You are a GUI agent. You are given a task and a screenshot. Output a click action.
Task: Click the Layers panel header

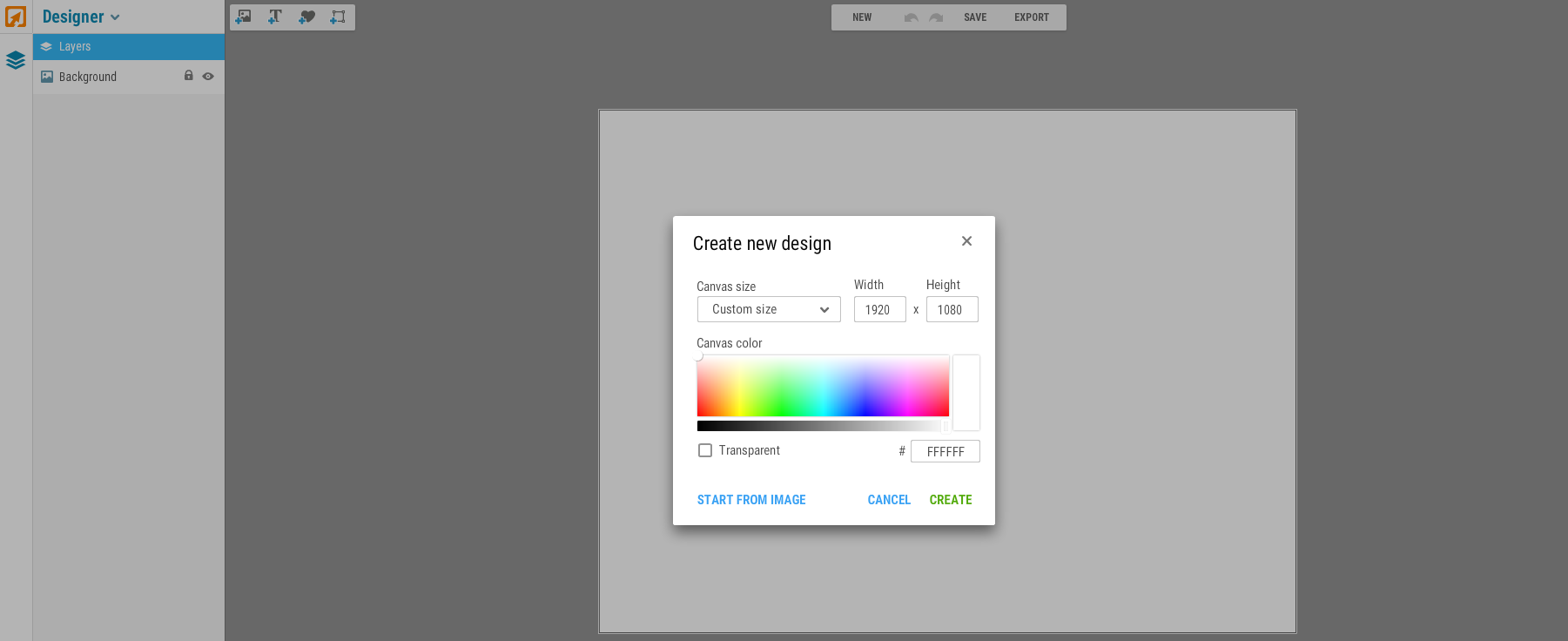pos(129,47)
